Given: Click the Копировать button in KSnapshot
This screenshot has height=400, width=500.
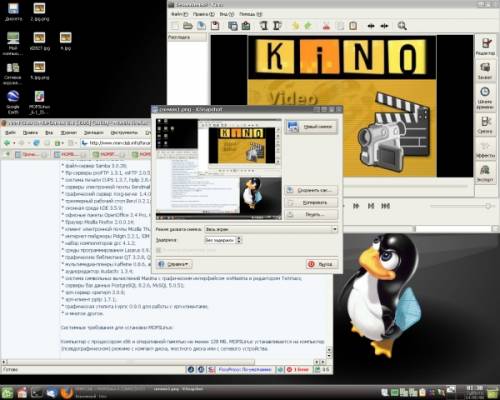Looking at the screenshot, I should tap(311, 202).
